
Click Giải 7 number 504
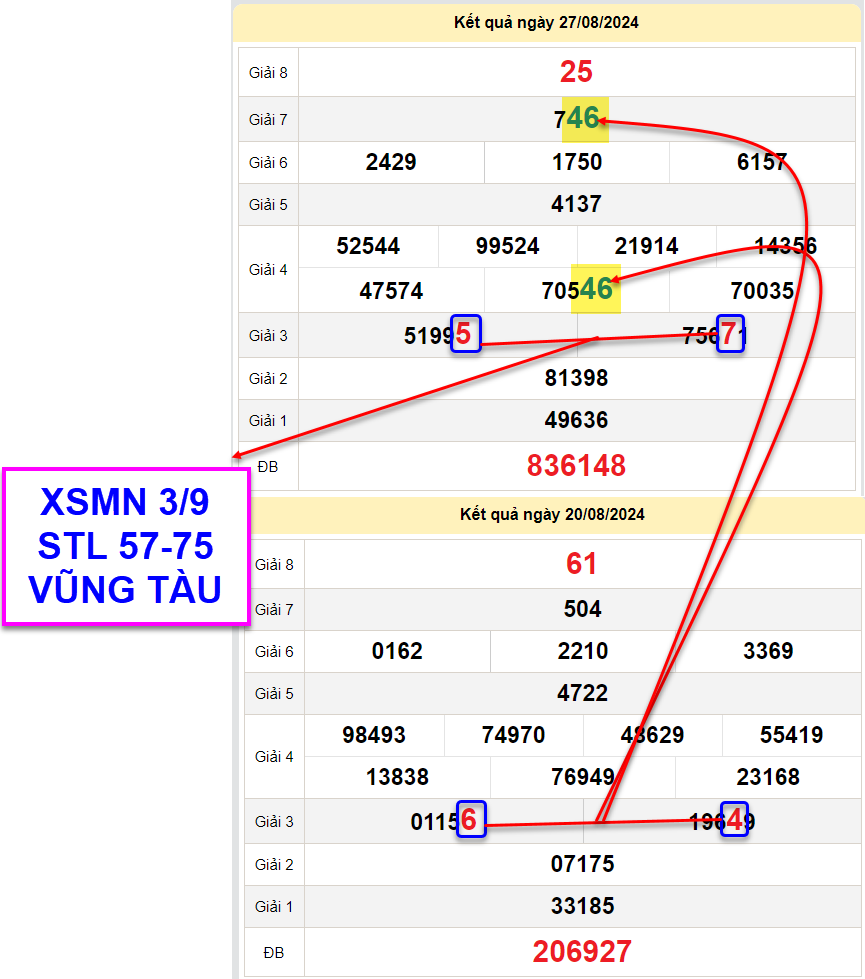[x=582, y=609]
